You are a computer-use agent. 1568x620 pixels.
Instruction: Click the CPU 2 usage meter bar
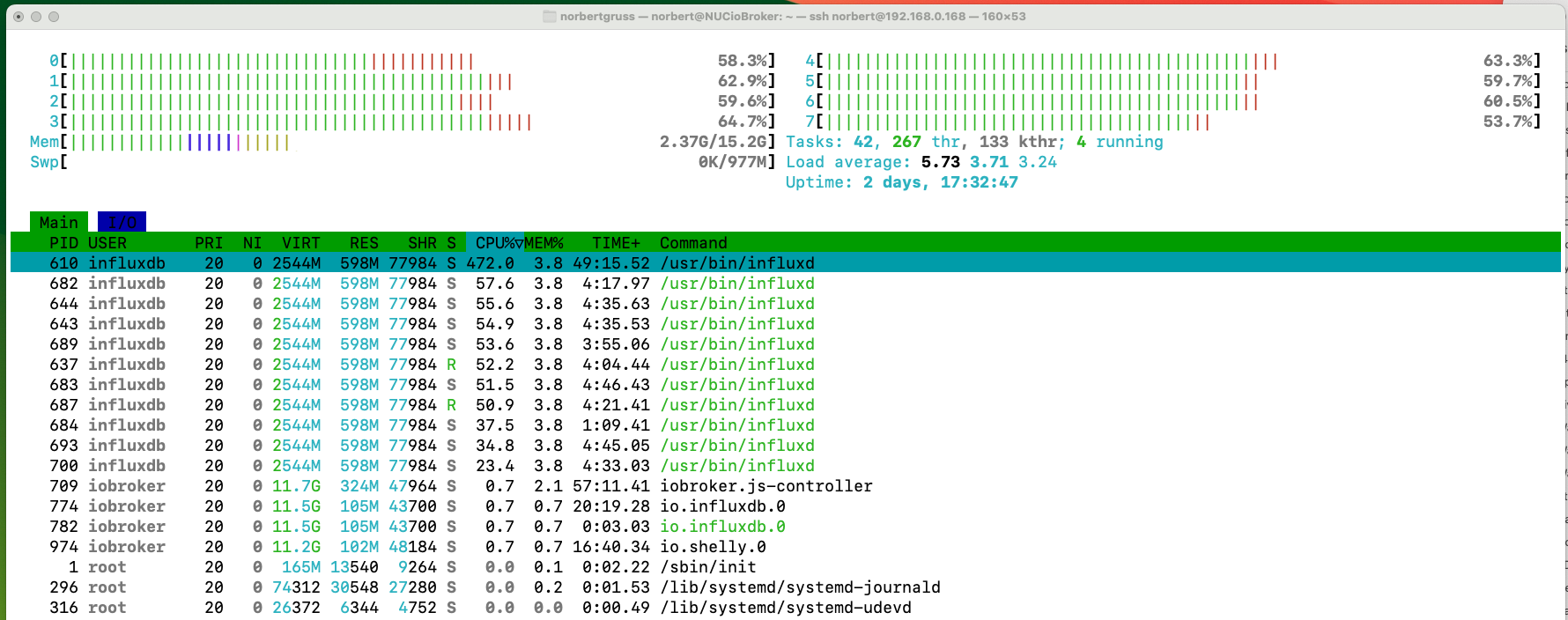412,101
